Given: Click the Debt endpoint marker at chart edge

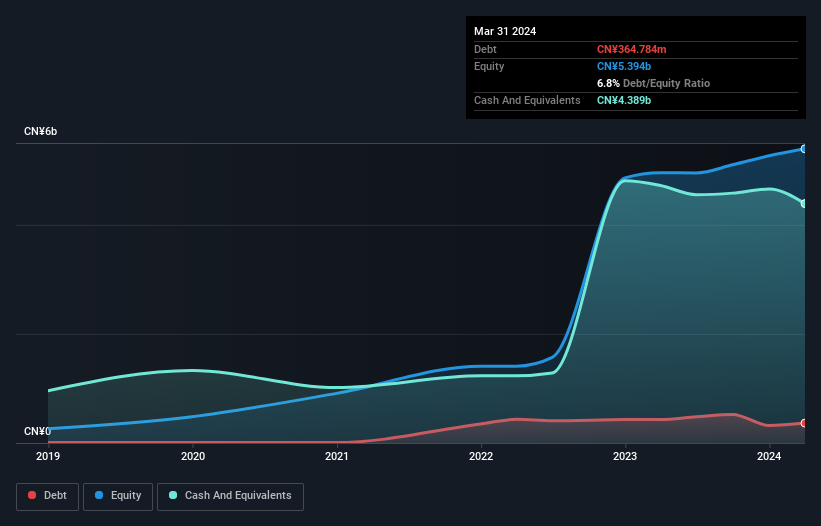Looking at the screenshot, I should click(x=804, y=423).
